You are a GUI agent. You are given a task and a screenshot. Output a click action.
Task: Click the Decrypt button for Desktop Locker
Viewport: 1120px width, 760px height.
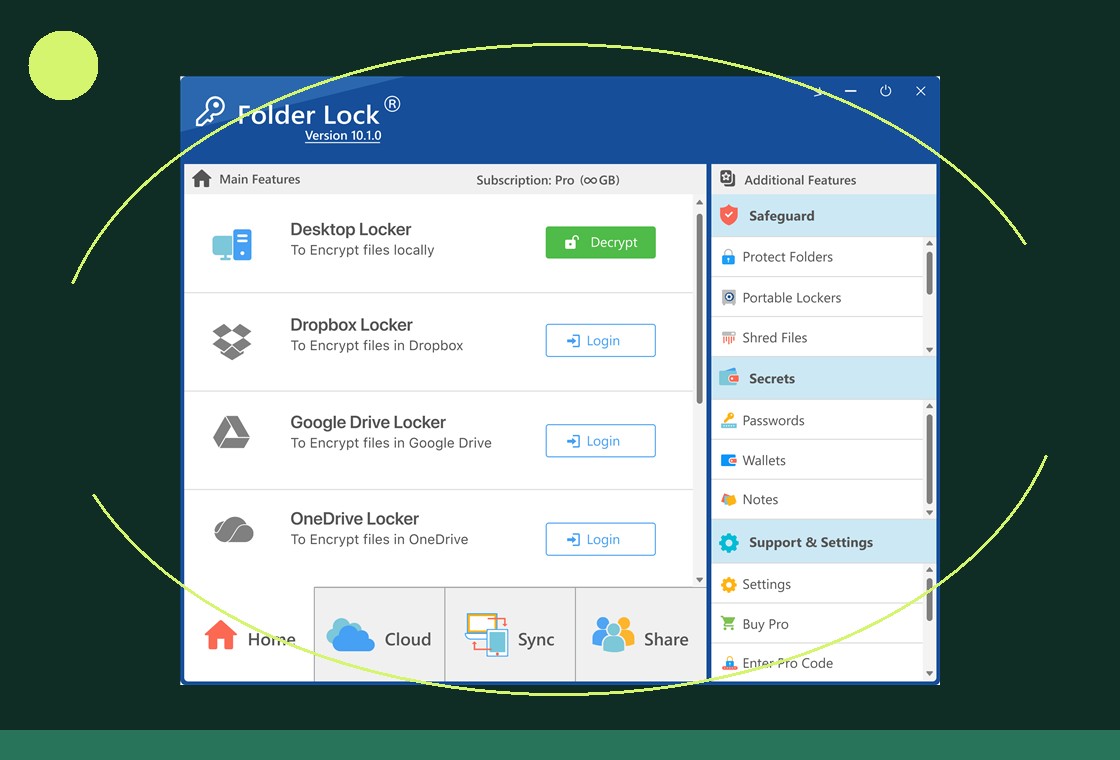[x=600, y=242]
